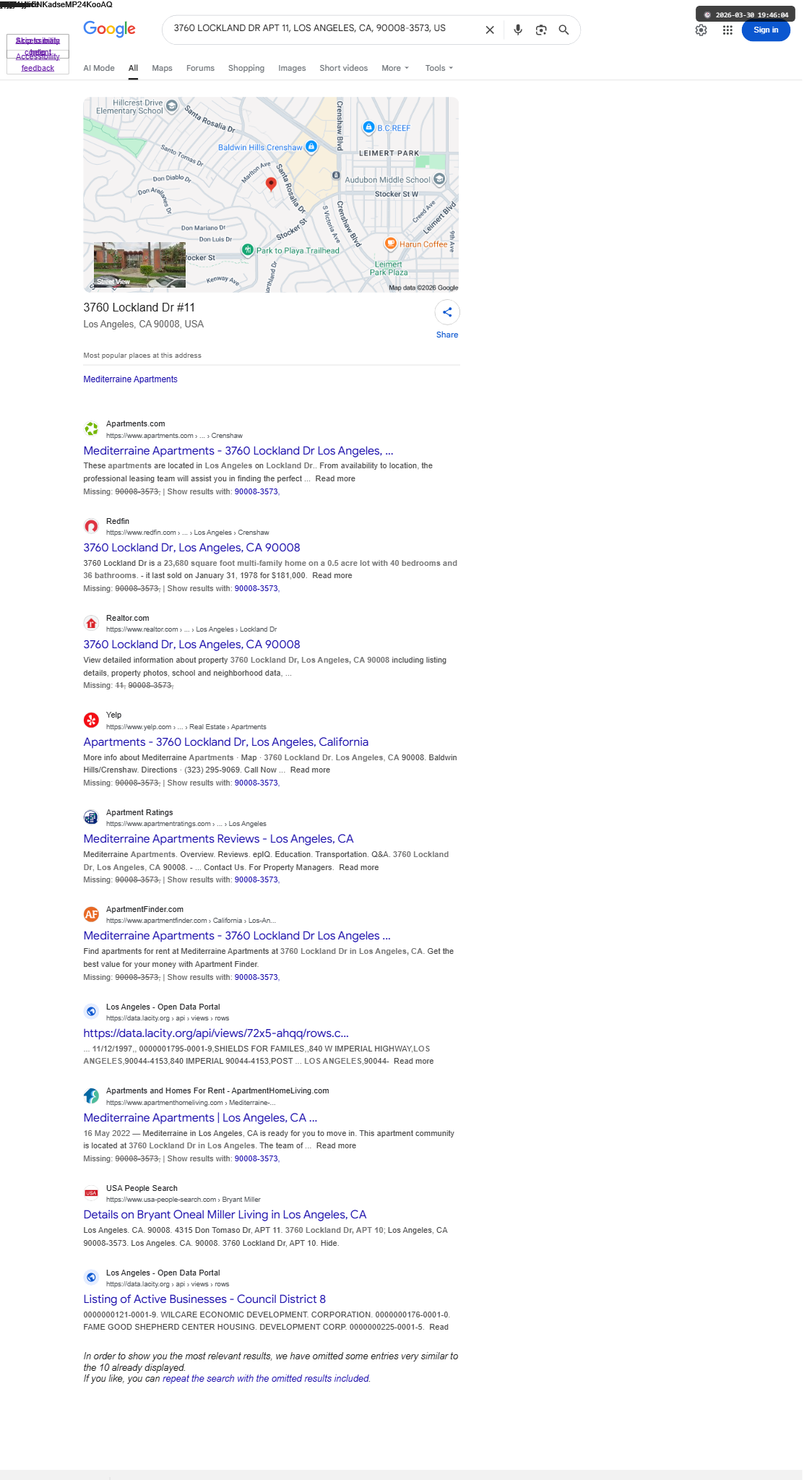Screen dimensions: 812x1480
Task: Clear the search box with X icon
Action: pyautogui.click(x=490, y=30)
